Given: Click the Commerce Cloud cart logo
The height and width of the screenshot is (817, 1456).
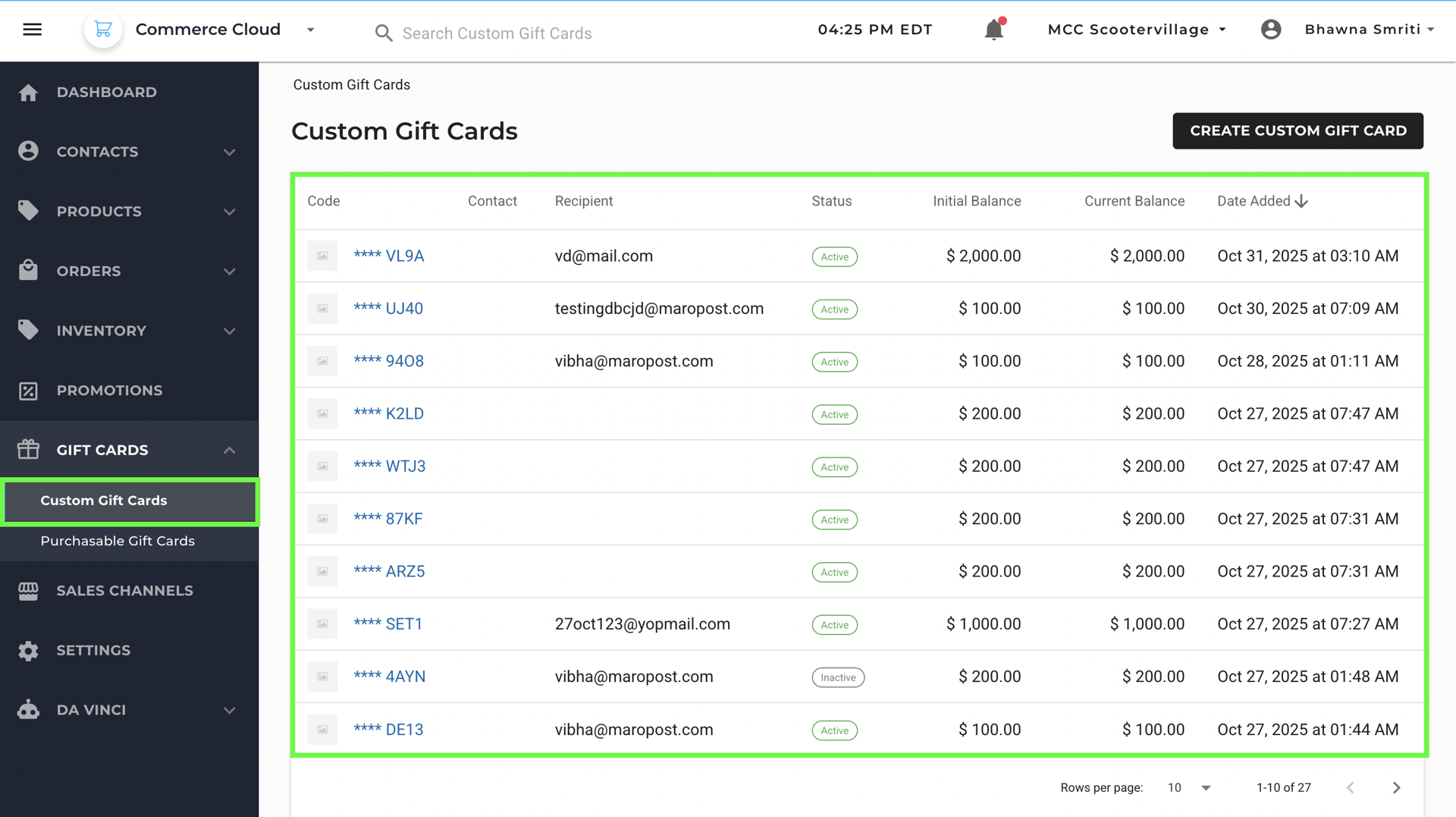Looking at the screenshot, I should point(103,30).
